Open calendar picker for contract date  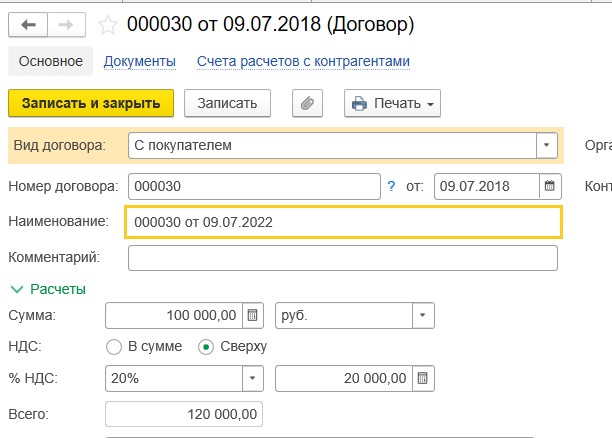pos(550,186)
